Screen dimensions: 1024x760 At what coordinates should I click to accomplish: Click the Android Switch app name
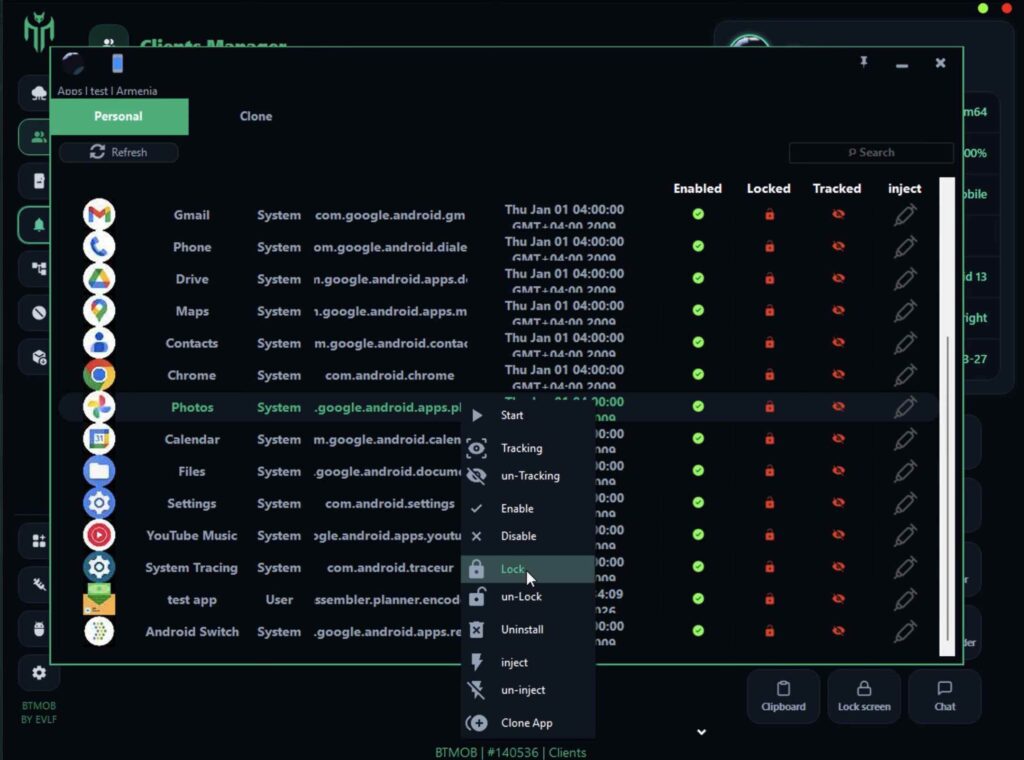(x=192, y=631)
